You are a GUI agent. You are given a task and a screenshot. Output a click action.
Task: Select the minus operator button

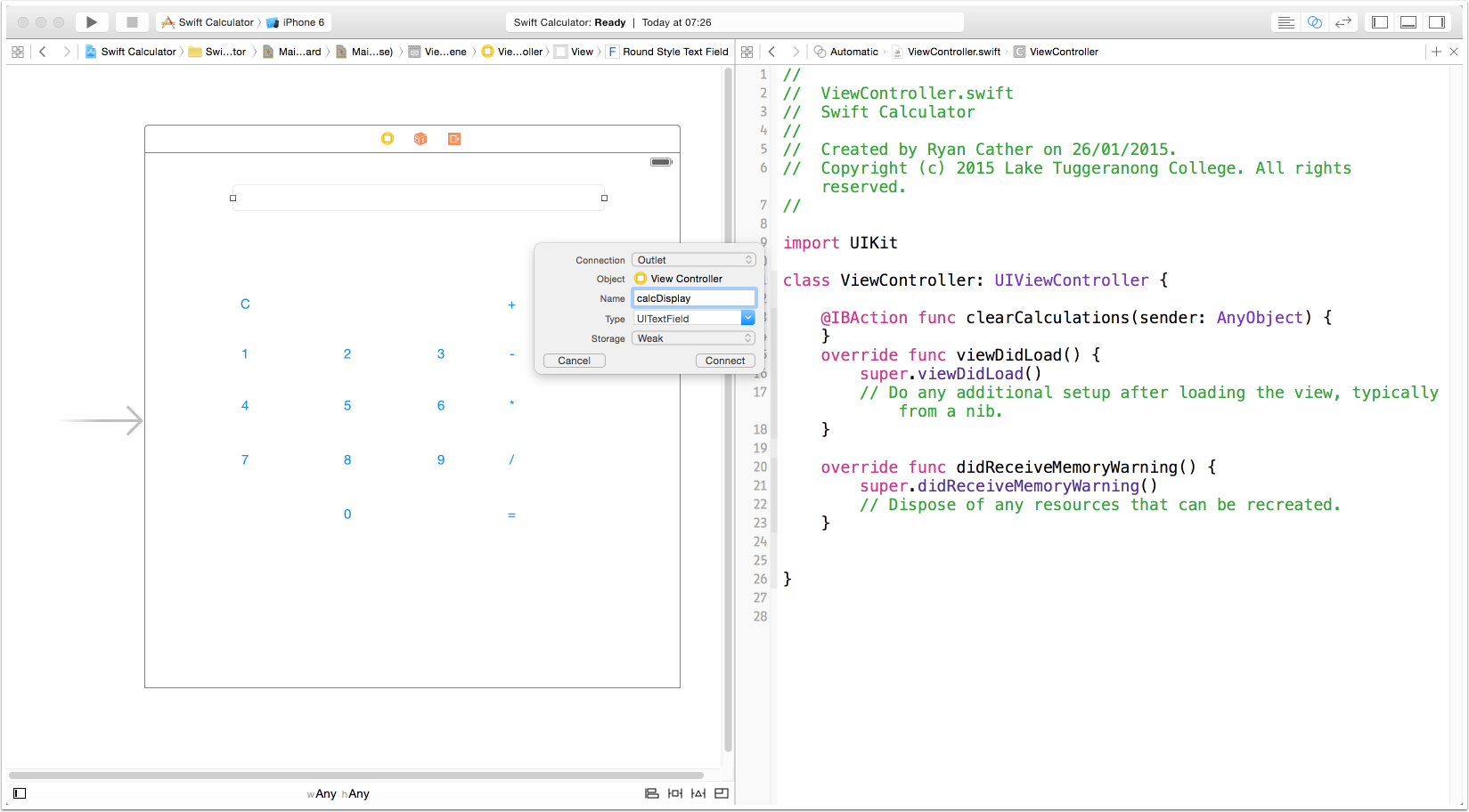(x=511, y=354)
